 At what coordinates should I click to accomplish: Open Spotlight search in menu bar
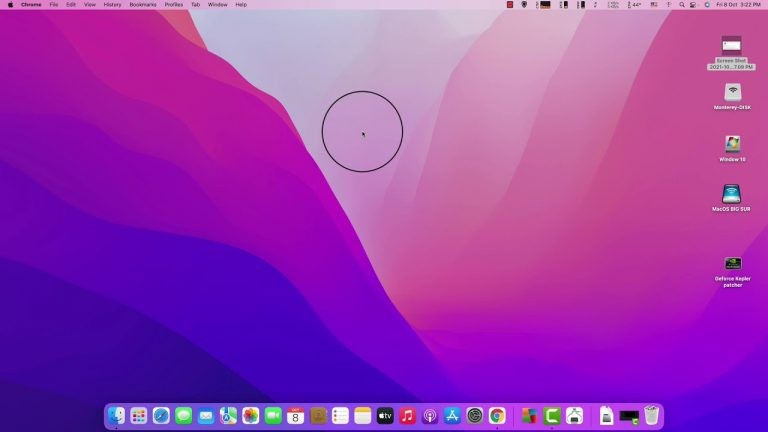click(x=682, y=4)
